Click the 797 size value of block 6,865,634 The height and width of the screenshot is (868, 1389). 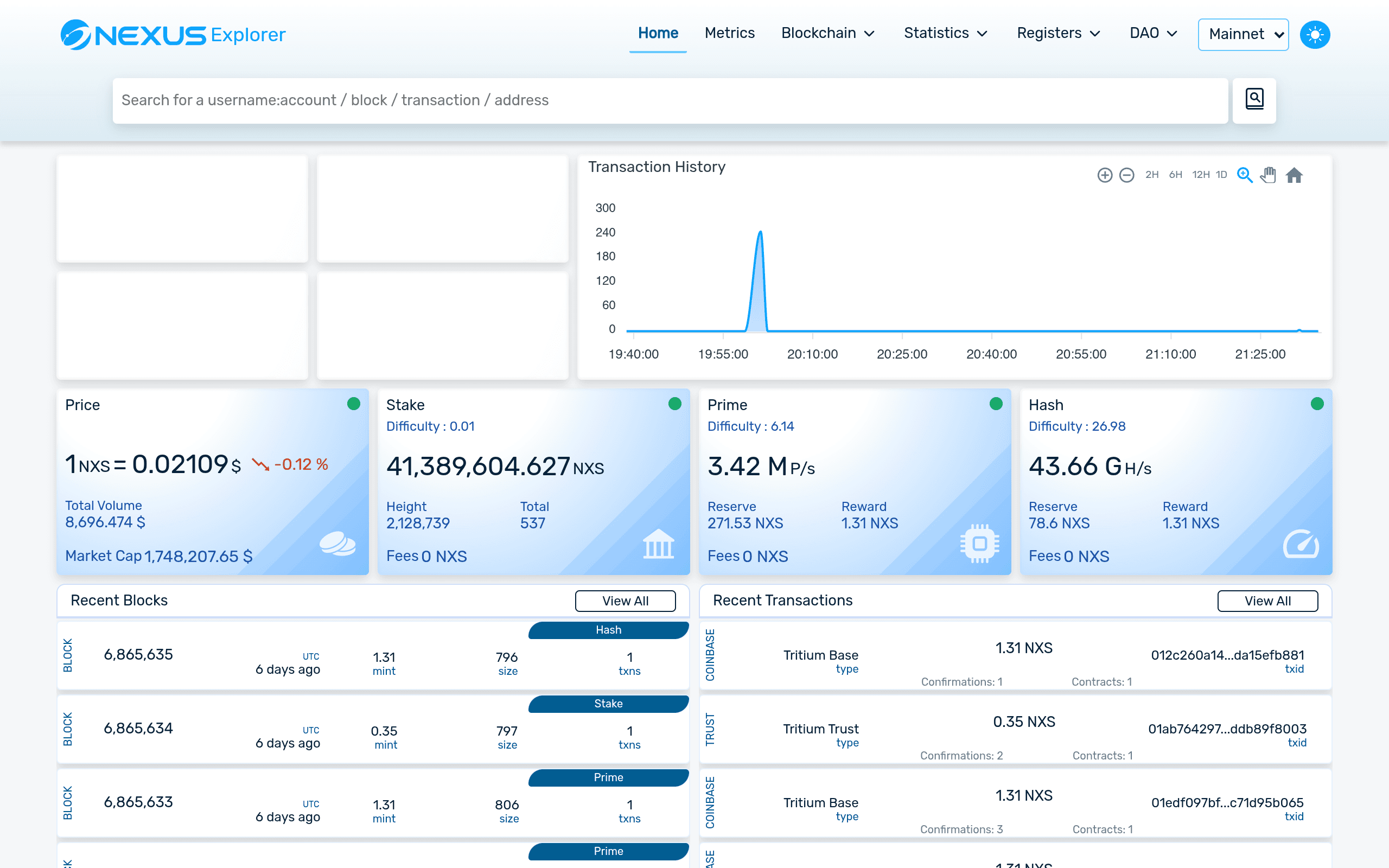pos(507,731)
